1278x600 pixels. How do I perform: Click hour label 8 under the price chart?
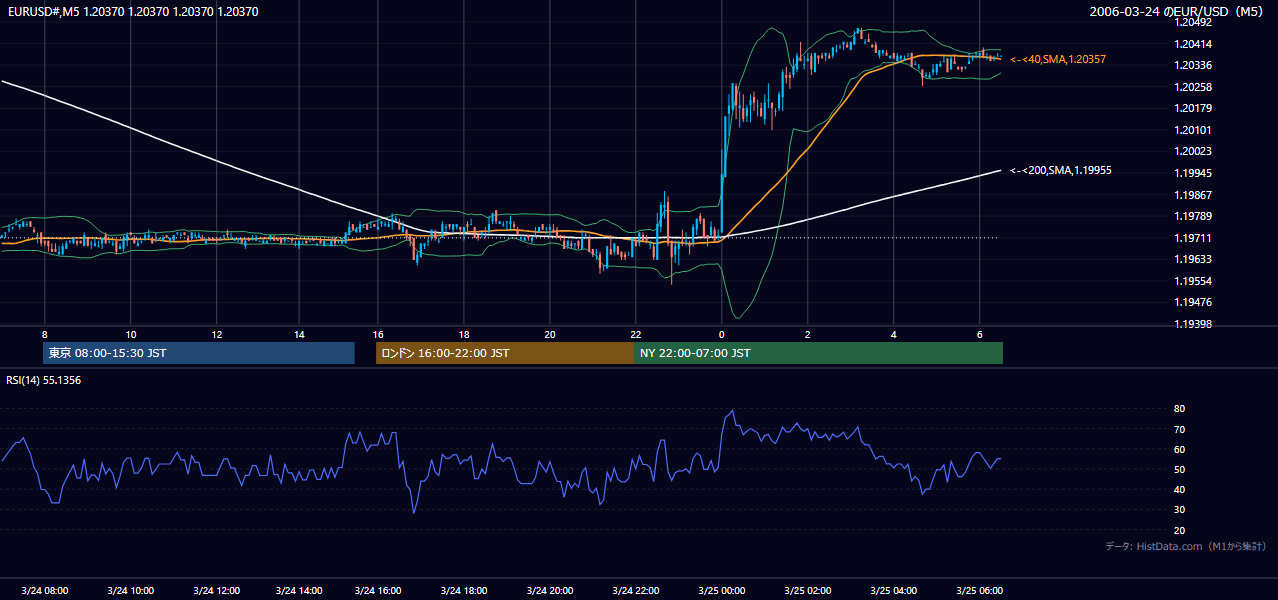pyautogui.click(x=44, y=334)
